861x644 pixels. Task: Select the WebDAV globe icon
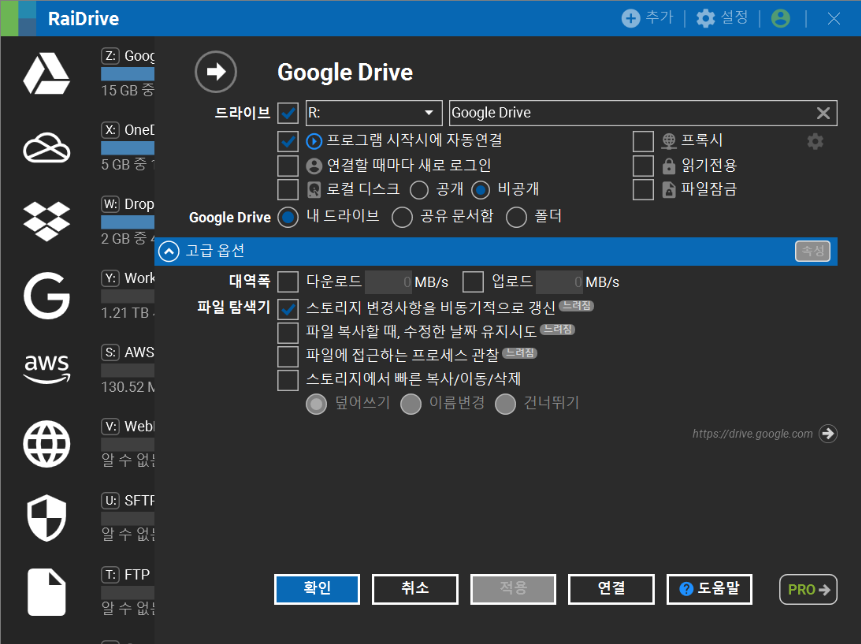pyautogui.click(x=46, y=442)
